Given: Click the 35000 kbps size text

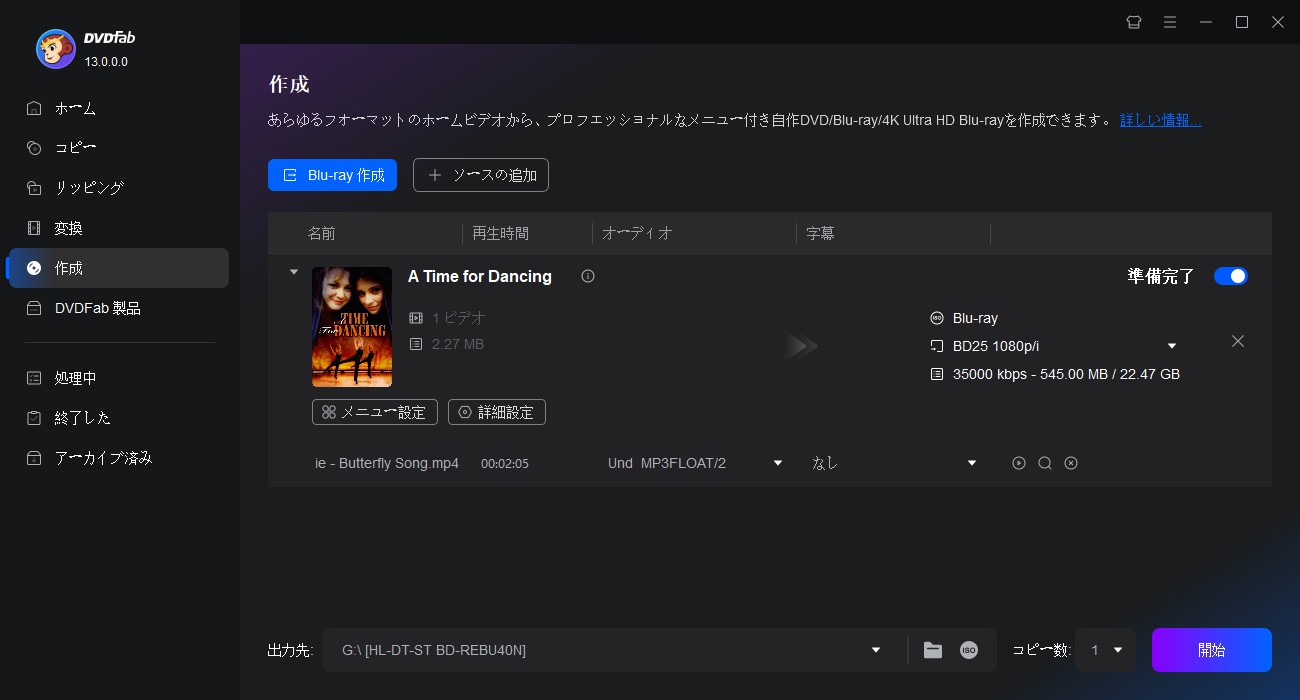Looking at the screenshot, I should pos(1066,374).
